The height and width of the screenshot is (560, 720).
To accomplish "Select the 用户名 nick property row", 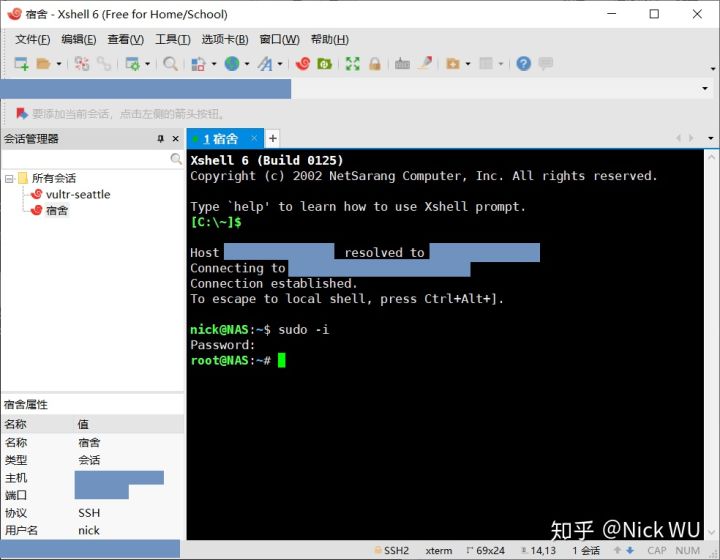I will coord(92,531).
